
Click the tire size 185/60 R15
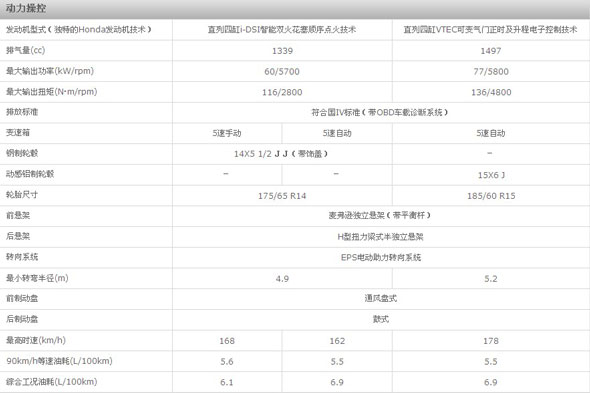click(x=491, y=196)
